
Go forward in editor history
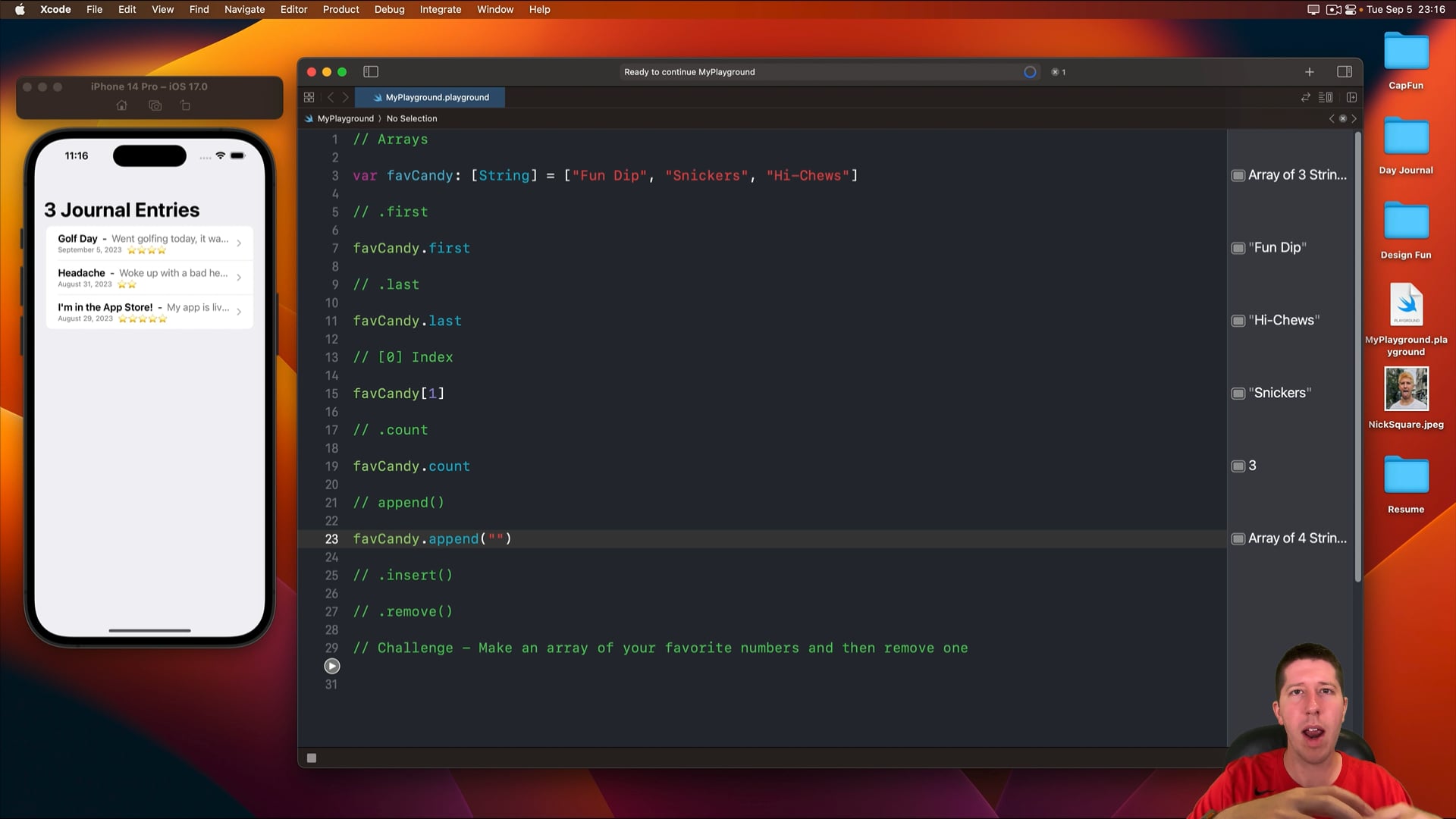click(345, 97)
